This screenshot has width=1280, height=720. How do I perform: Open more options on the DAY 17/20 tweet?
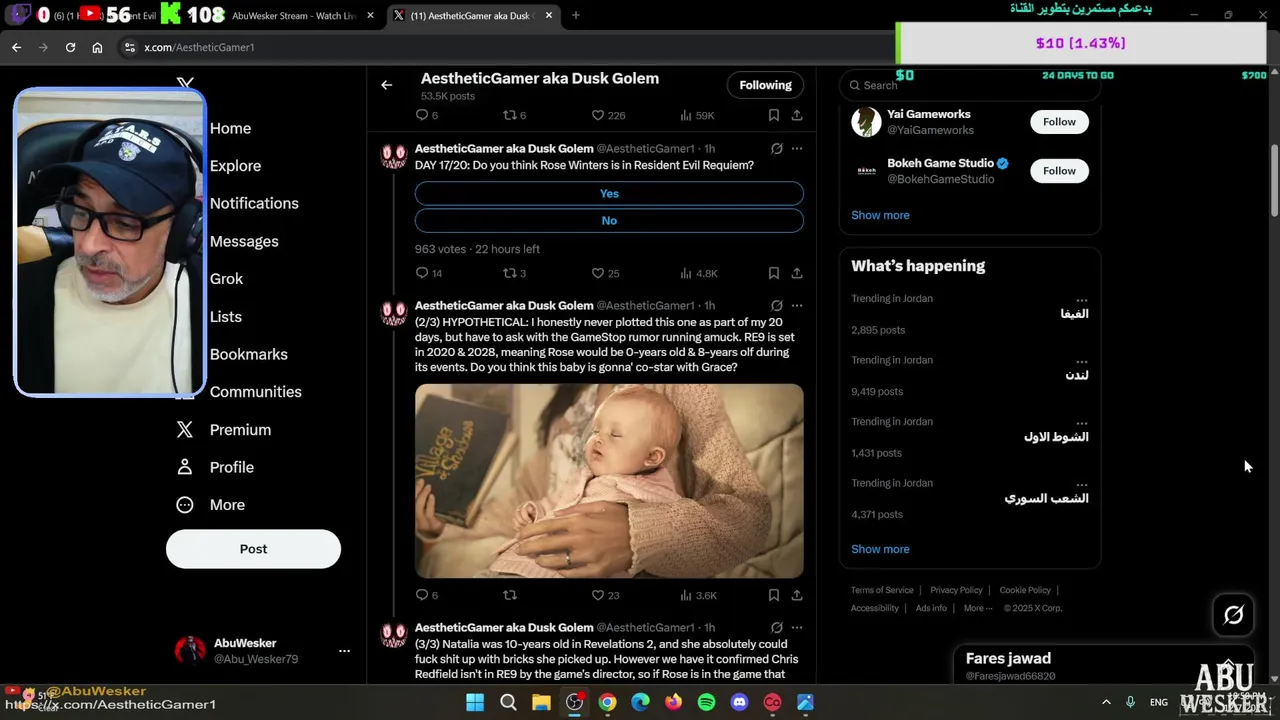pos(797,149)
